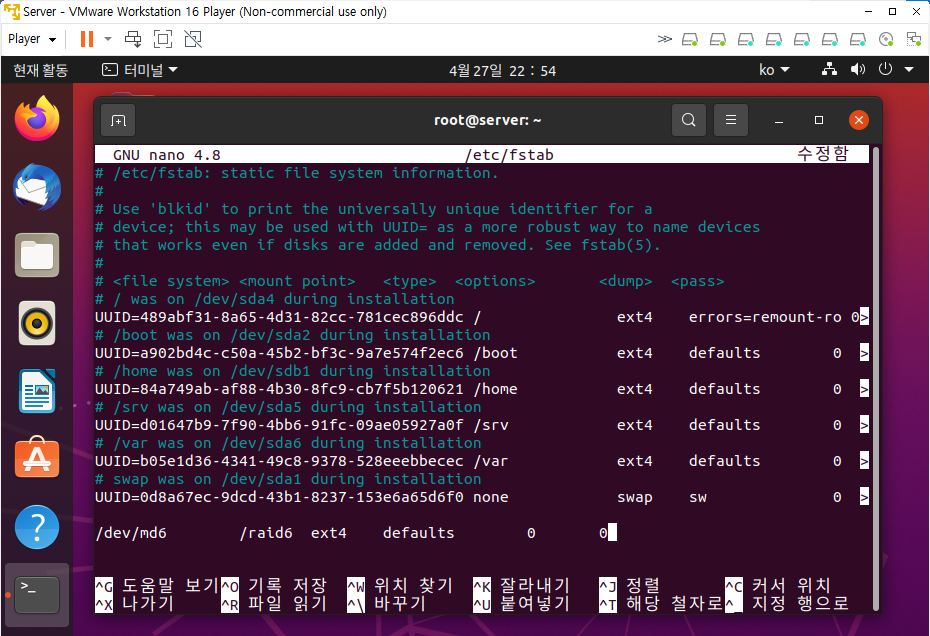Viewport: 930px width, 636px height.
Task: Click the ^C 커서 위치 shortcut
Action: (x=778, y=586)
